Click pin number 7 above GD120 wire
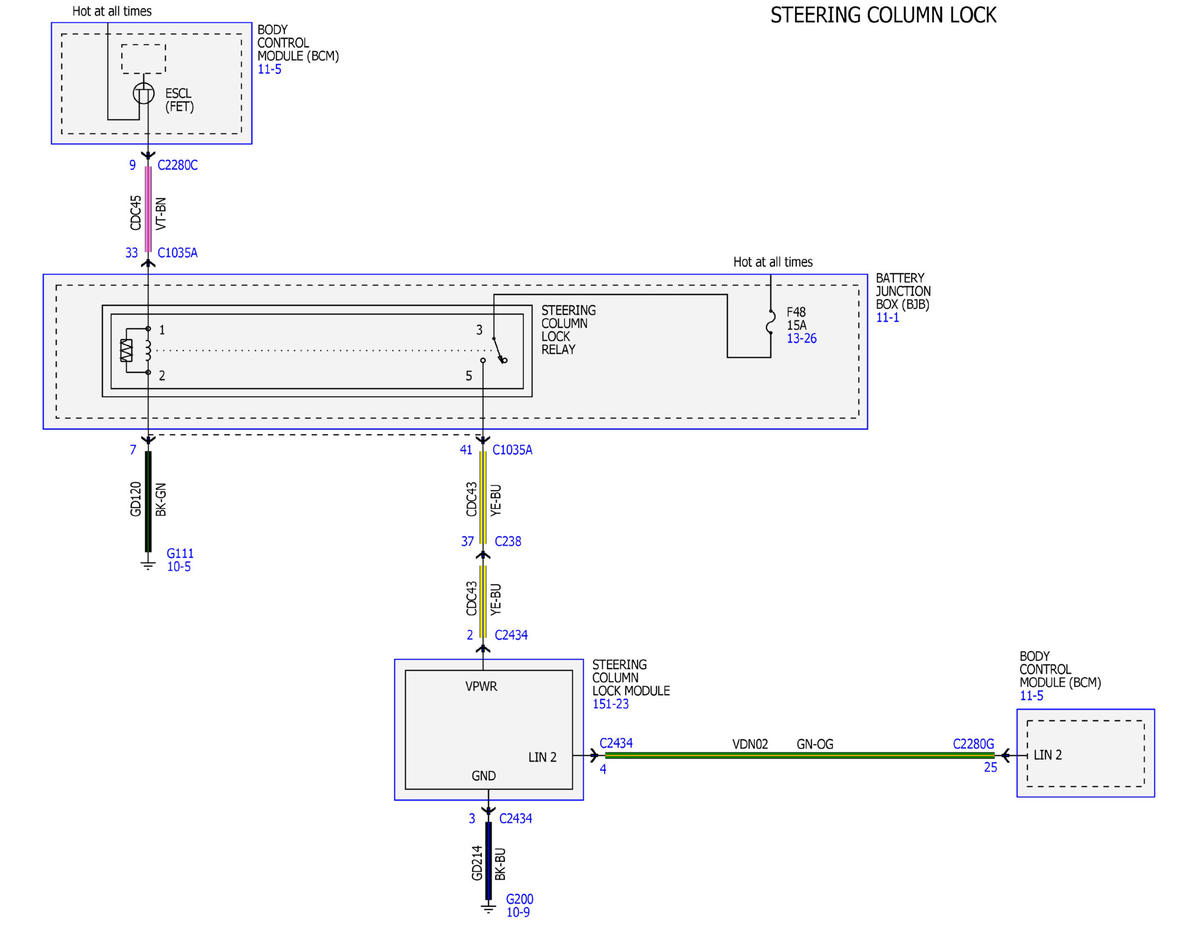 [x=132, y=450]
